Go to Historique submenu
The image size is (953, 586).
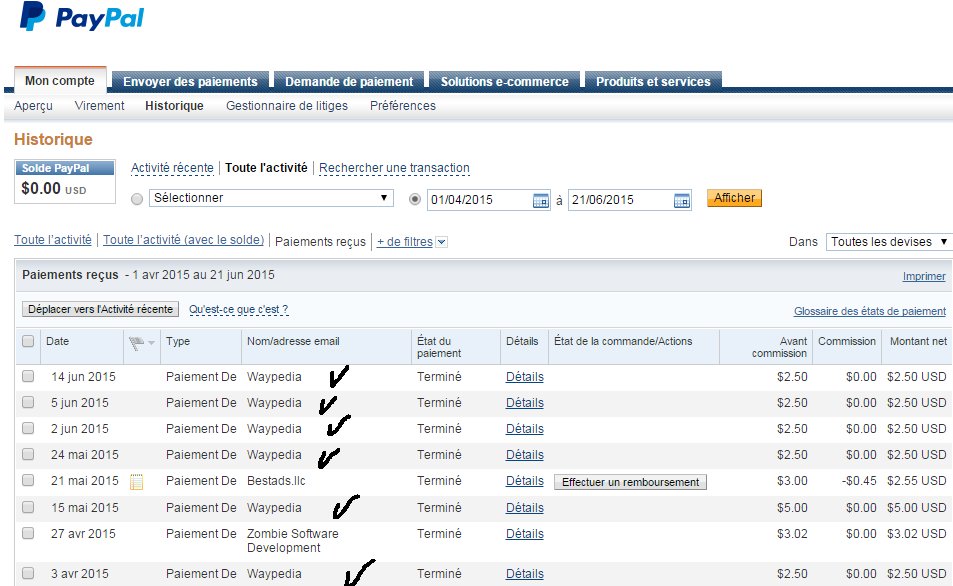coord(174,106)
